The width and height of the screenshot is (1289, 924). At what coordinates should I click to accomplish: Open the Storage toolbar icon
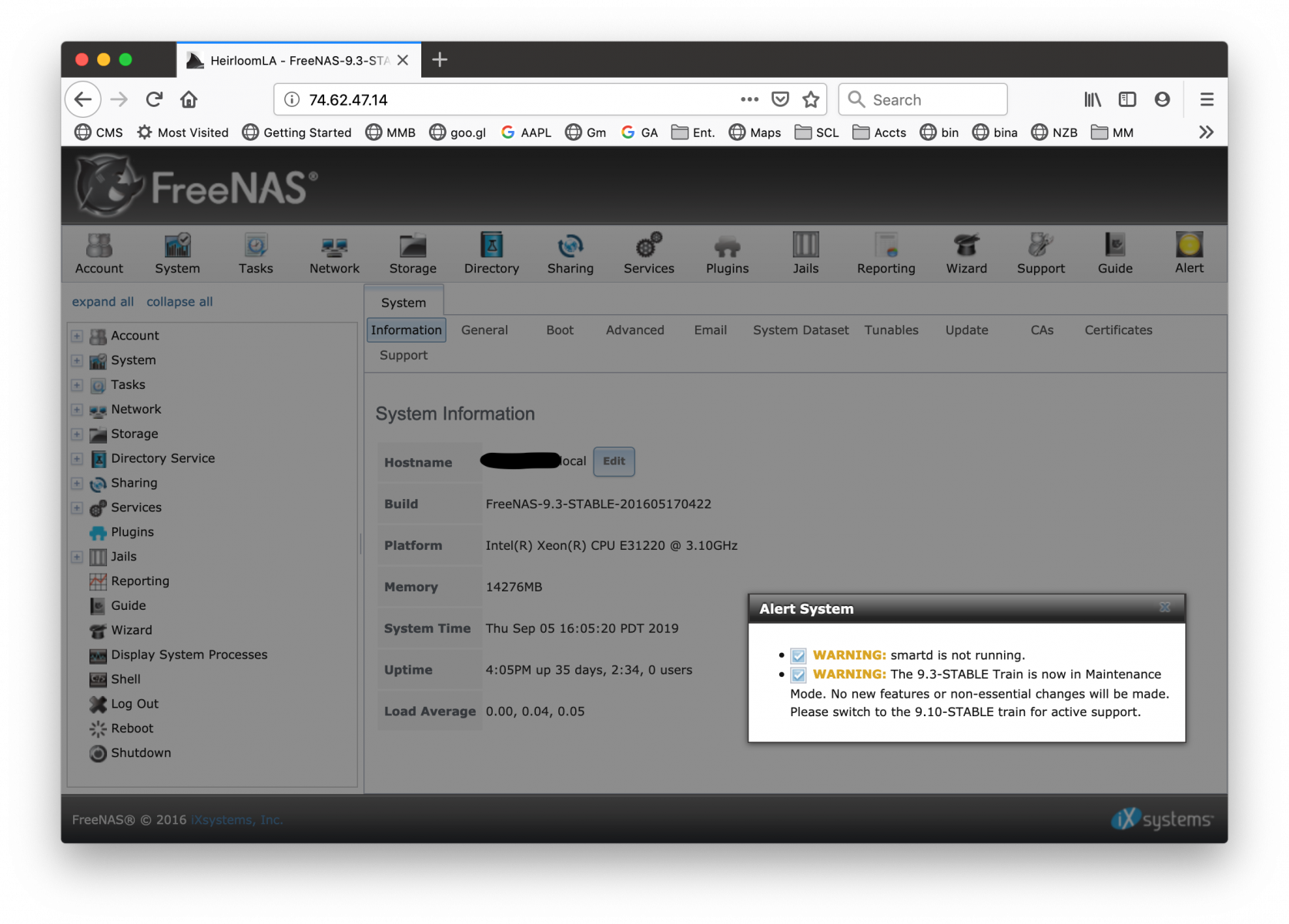tap(413, 253)
